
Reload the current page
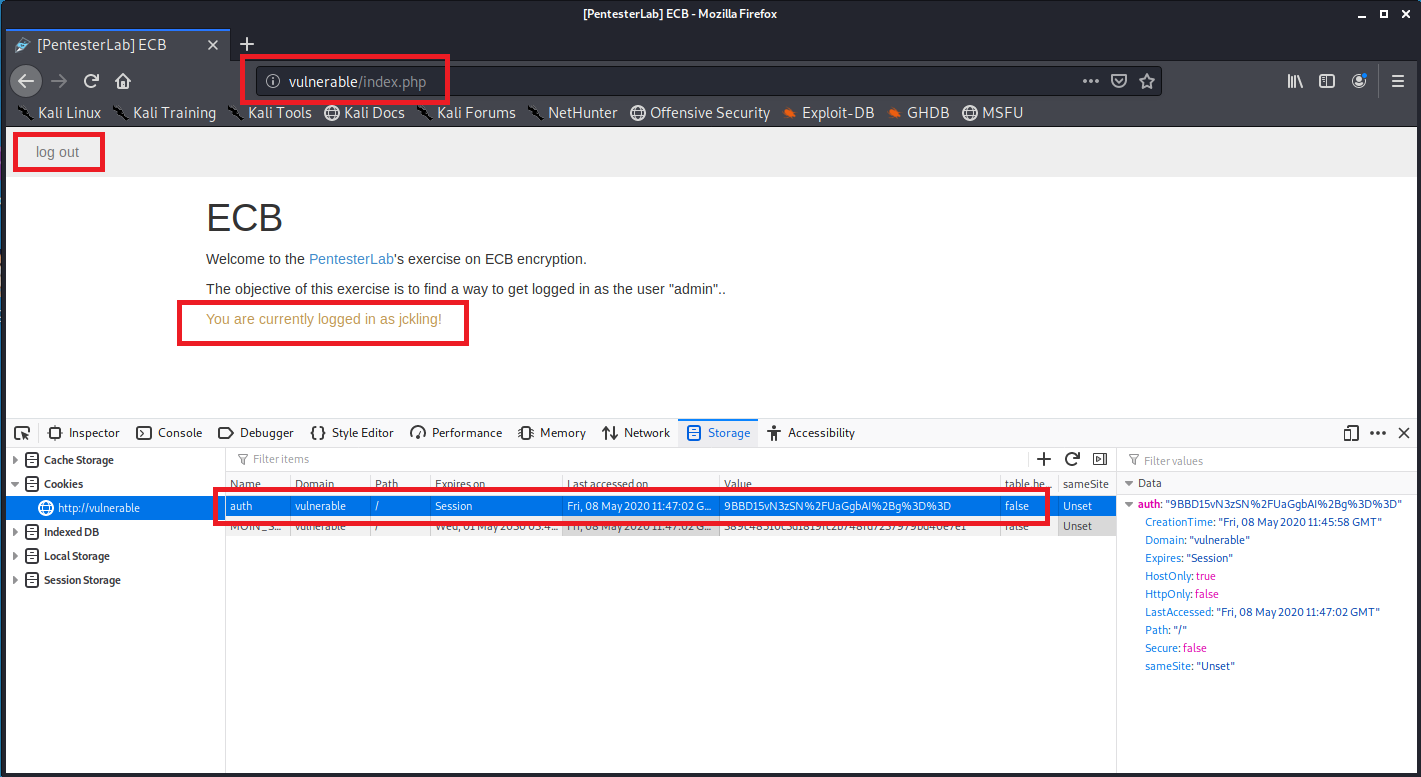[91, 81]
